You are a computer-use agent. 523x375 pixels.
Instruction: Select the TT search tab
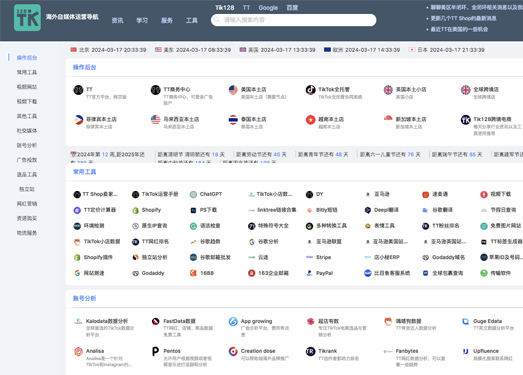pyautogui.click(x=246, y=8)
